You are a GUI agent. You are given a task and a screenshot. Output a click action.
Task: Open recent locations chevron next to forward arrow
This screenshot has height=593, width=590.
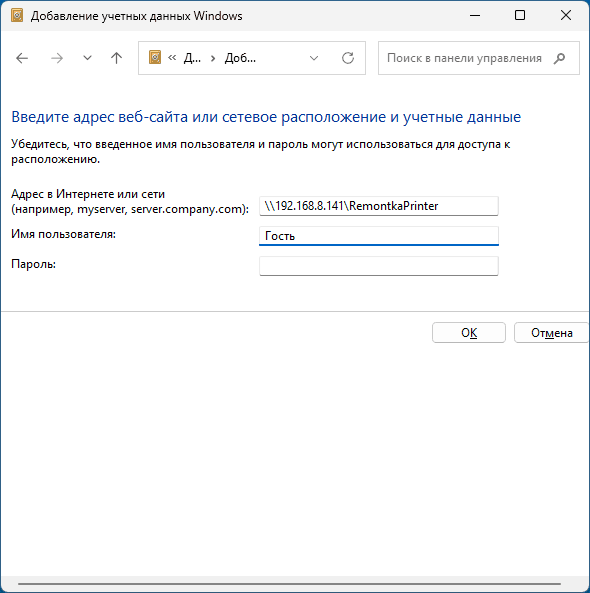point(87,58)
